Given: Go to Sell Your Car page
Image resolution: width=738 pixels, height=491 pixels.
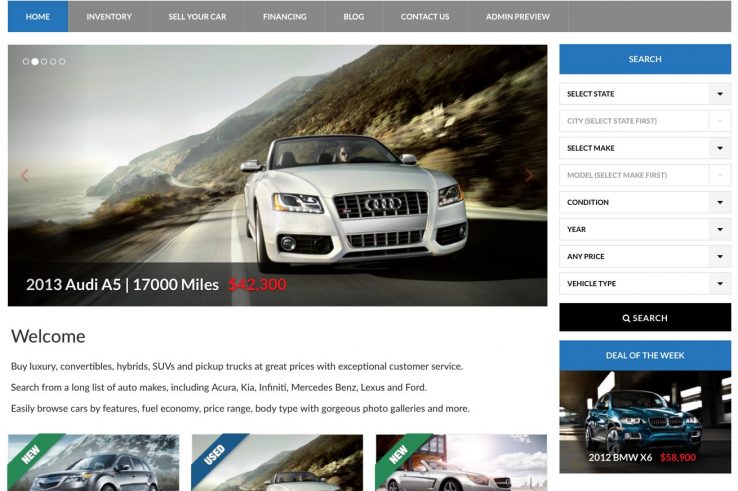Looking at the screenshot, I should pyautogui.click(x=197, y=16).
